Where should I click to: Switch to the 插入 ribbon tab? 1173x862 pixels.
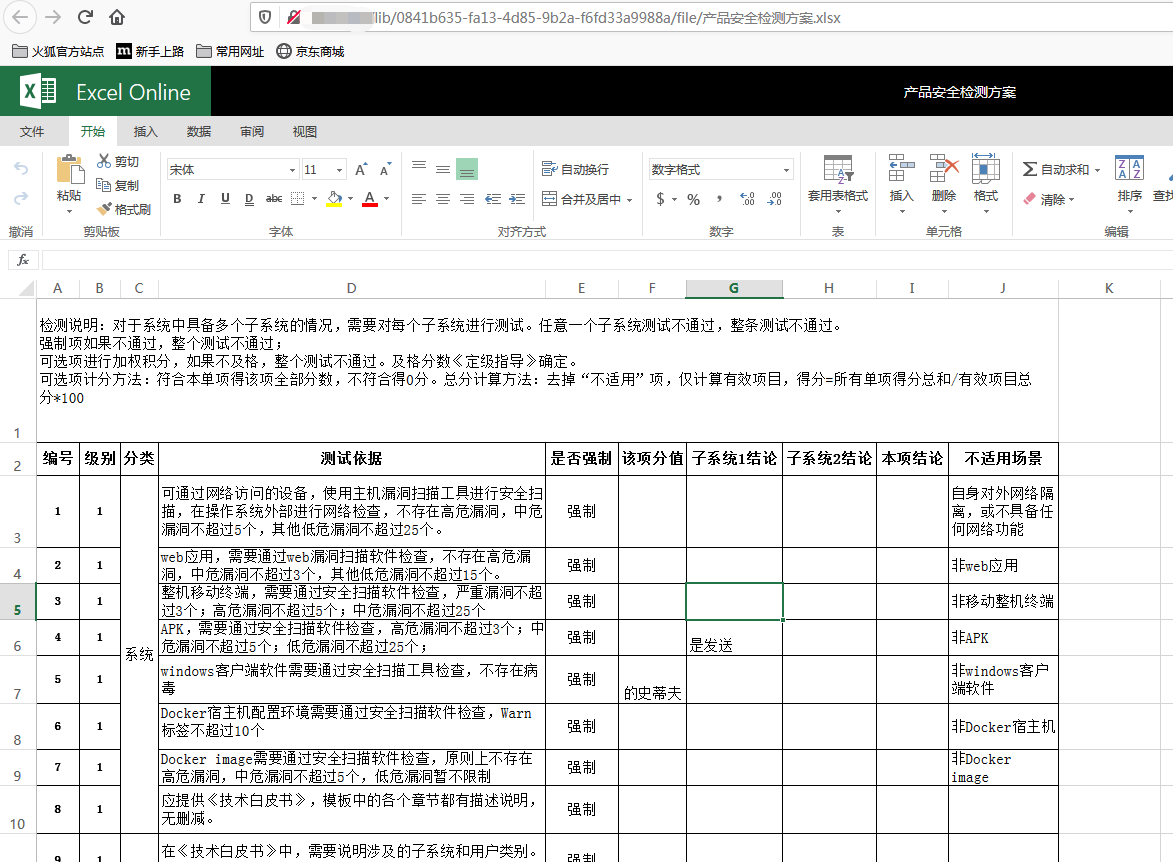[146, 132]
